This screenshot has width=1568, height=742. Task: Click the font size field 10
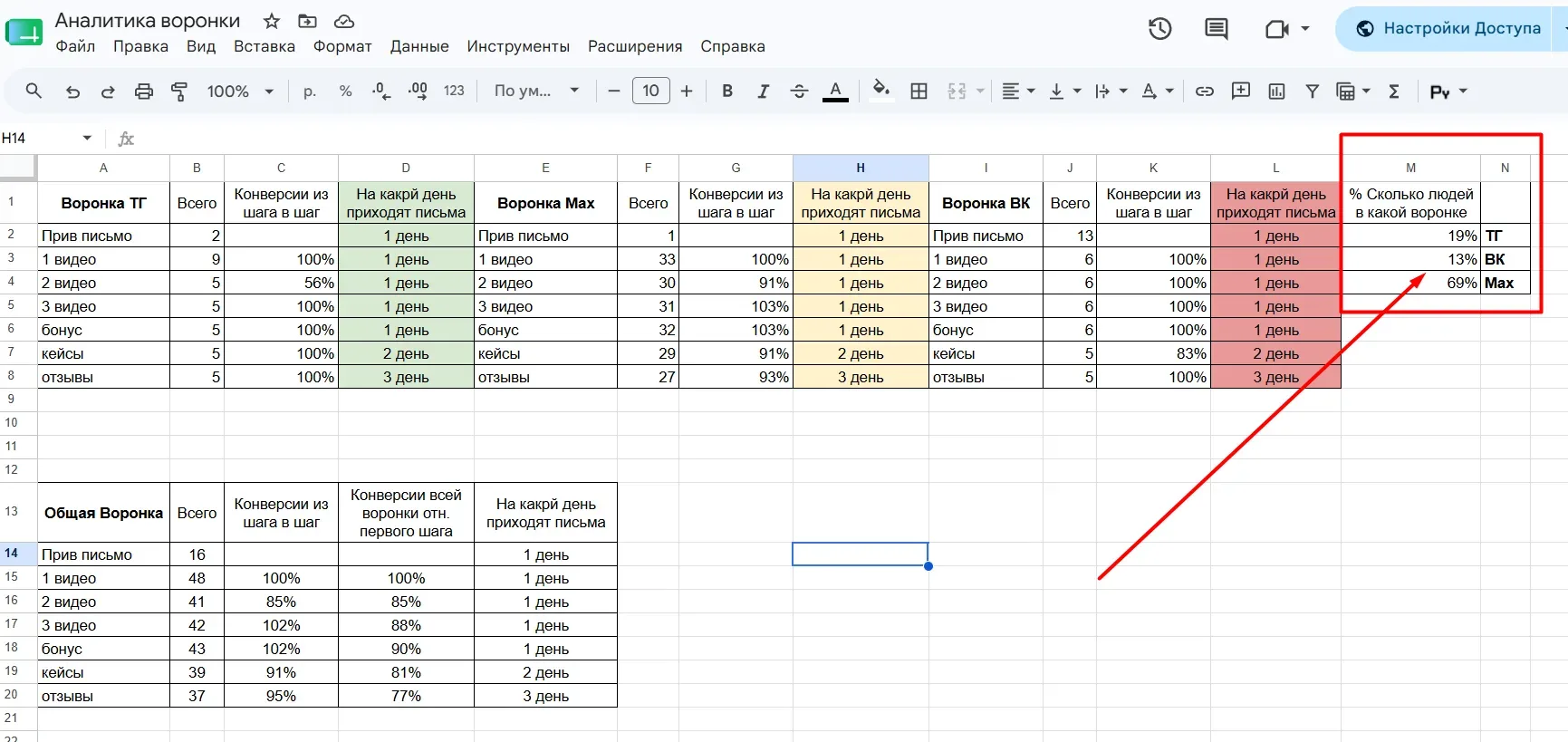651,91
